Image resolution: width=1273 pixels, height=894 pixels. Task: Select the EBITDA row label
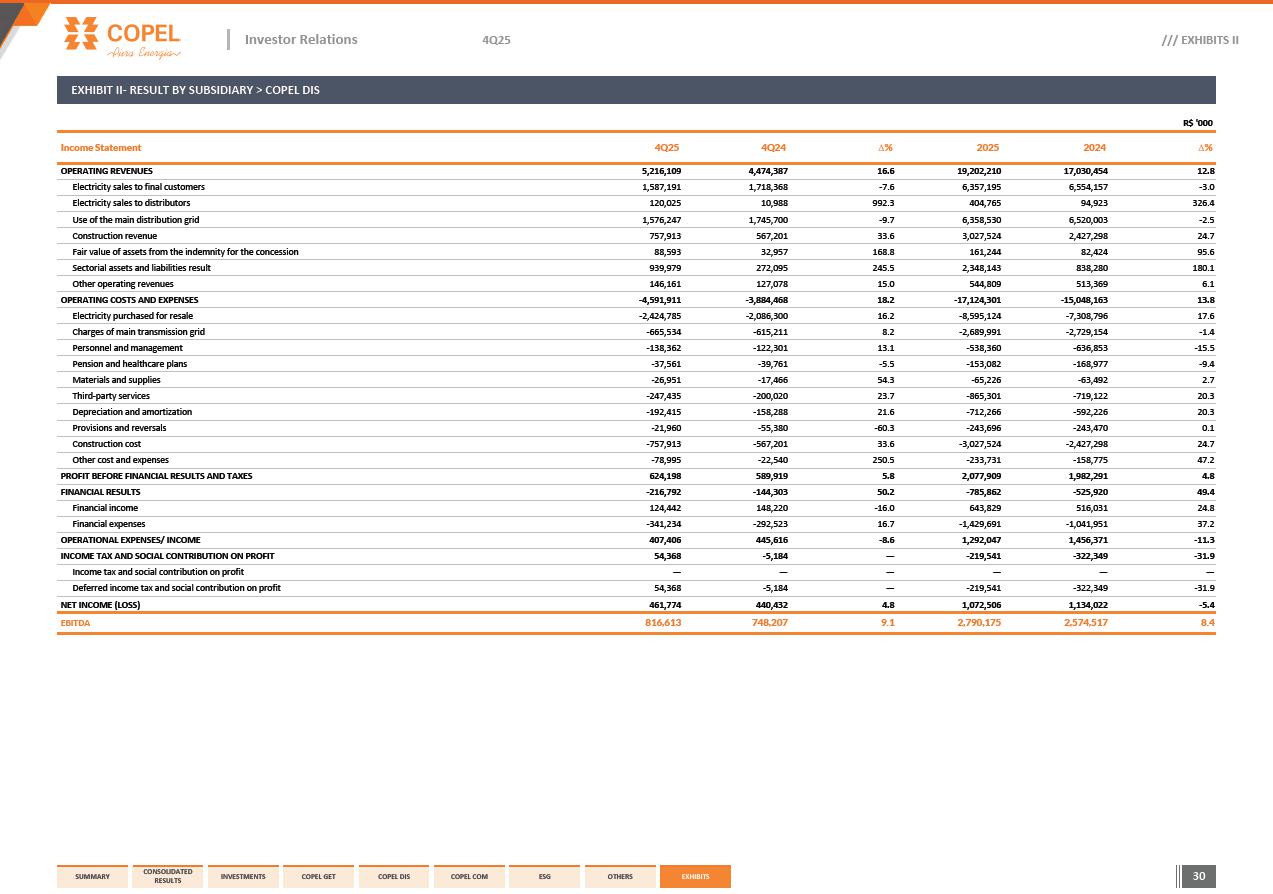pyautogui.click(x=75, y=623)
